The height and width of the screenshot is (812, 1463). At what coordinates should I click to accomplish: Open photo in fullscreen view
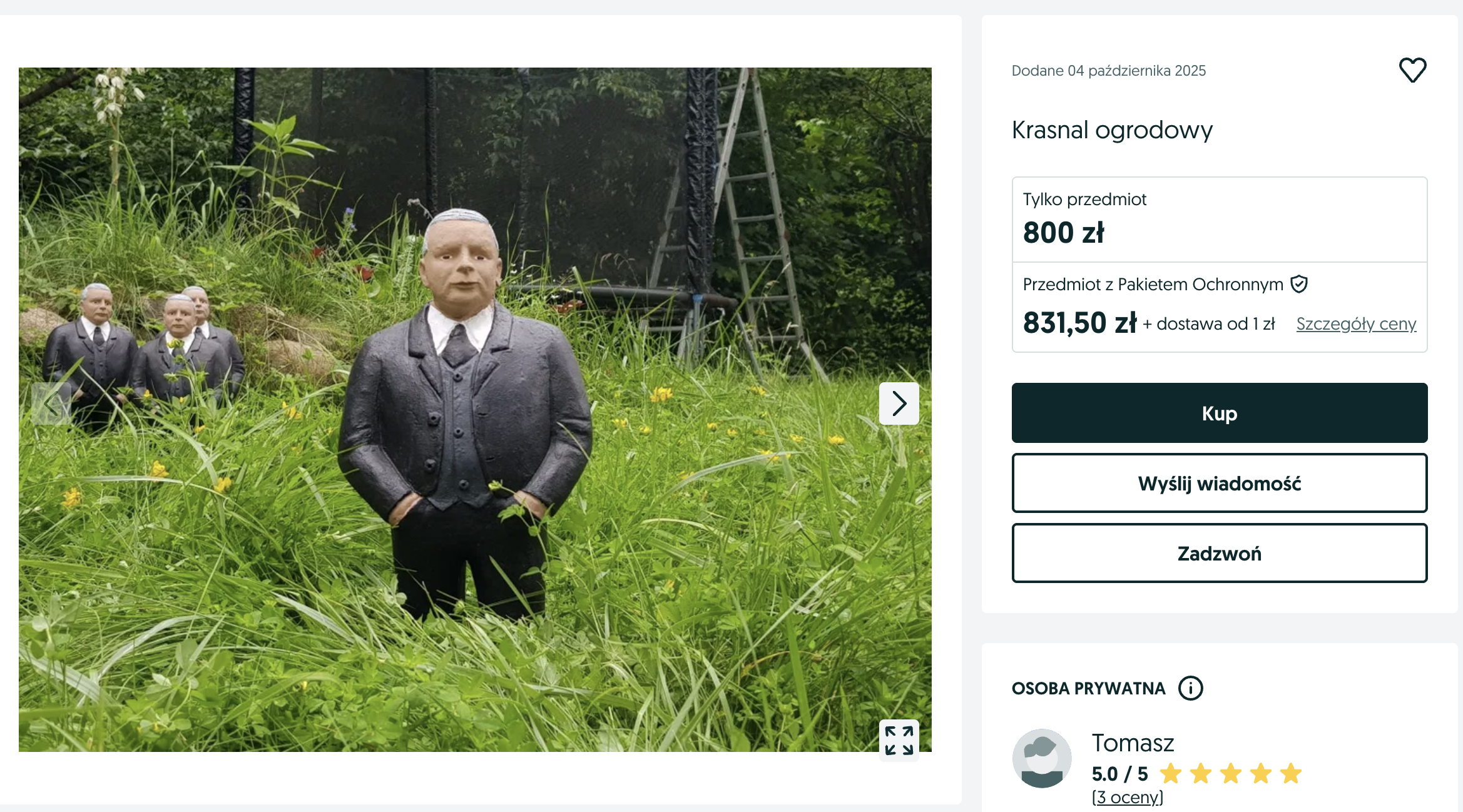[x=899, y=740]
